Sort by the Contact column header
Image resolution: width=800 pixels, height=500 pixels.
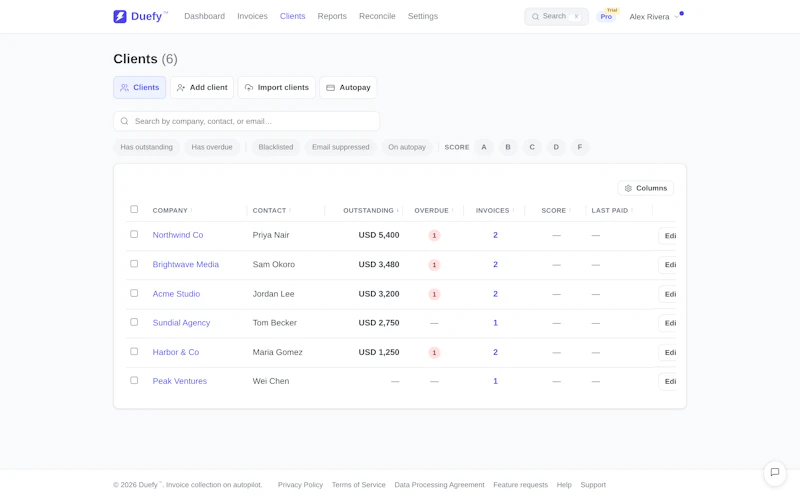[x=271, y=210]
